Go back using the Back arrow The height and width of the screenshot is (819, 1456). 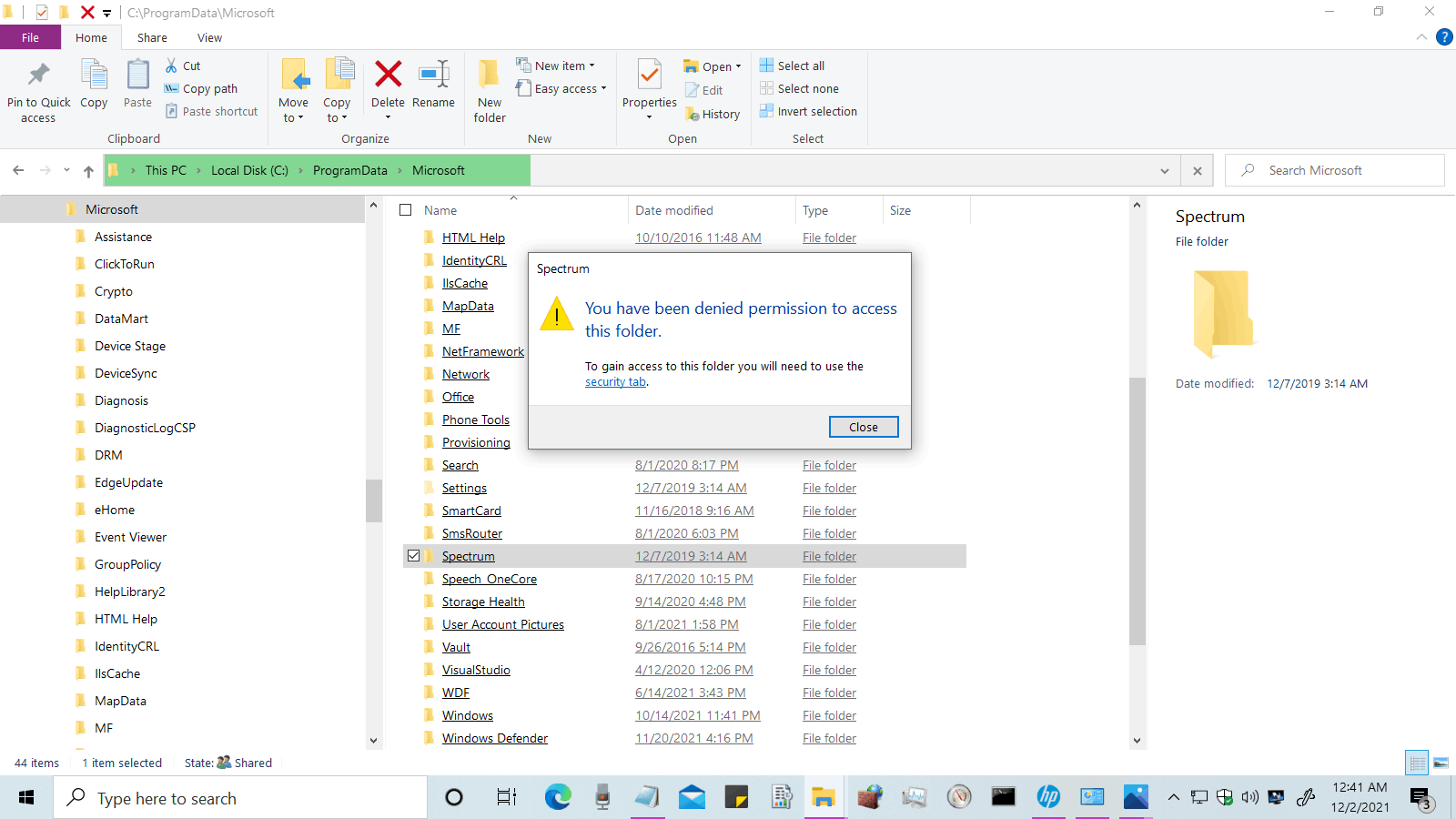18,170
